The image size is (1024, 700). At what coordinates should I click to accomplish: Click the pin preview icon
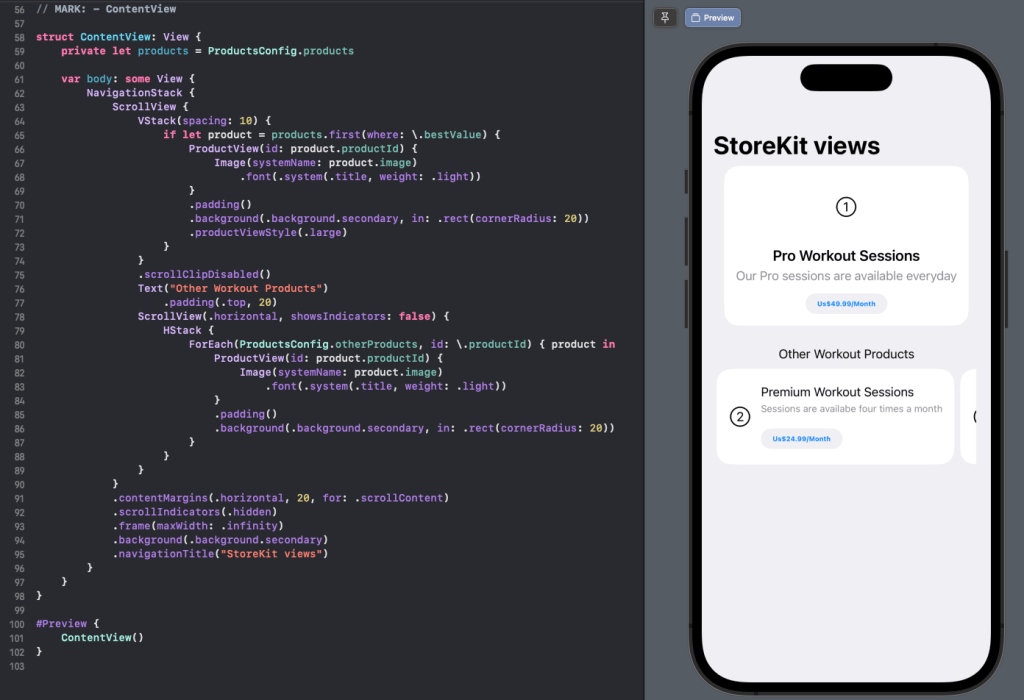tap(665, 17)
